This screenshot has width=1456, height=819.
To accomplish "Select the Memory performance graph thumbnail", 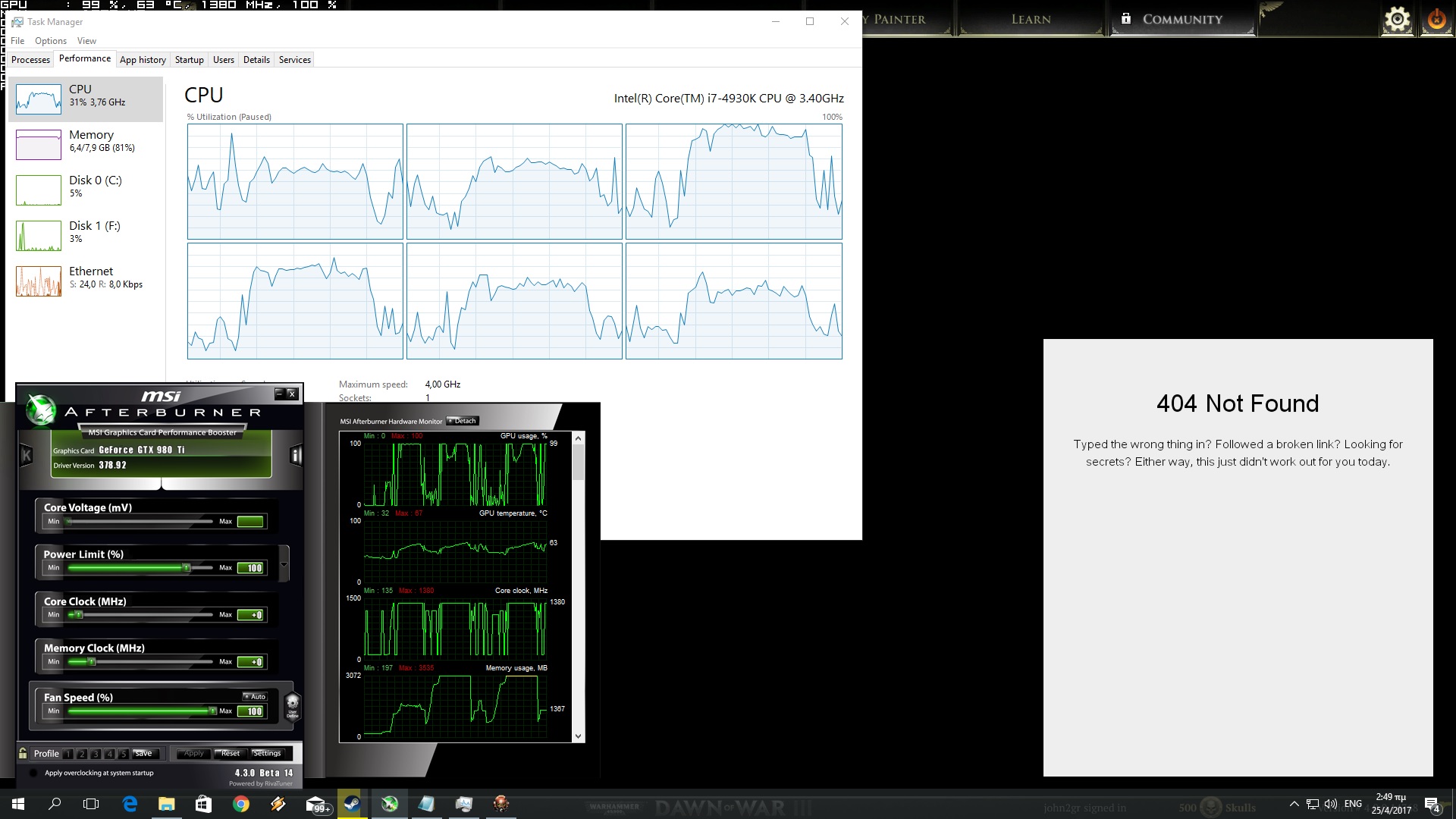I will 39,145.
